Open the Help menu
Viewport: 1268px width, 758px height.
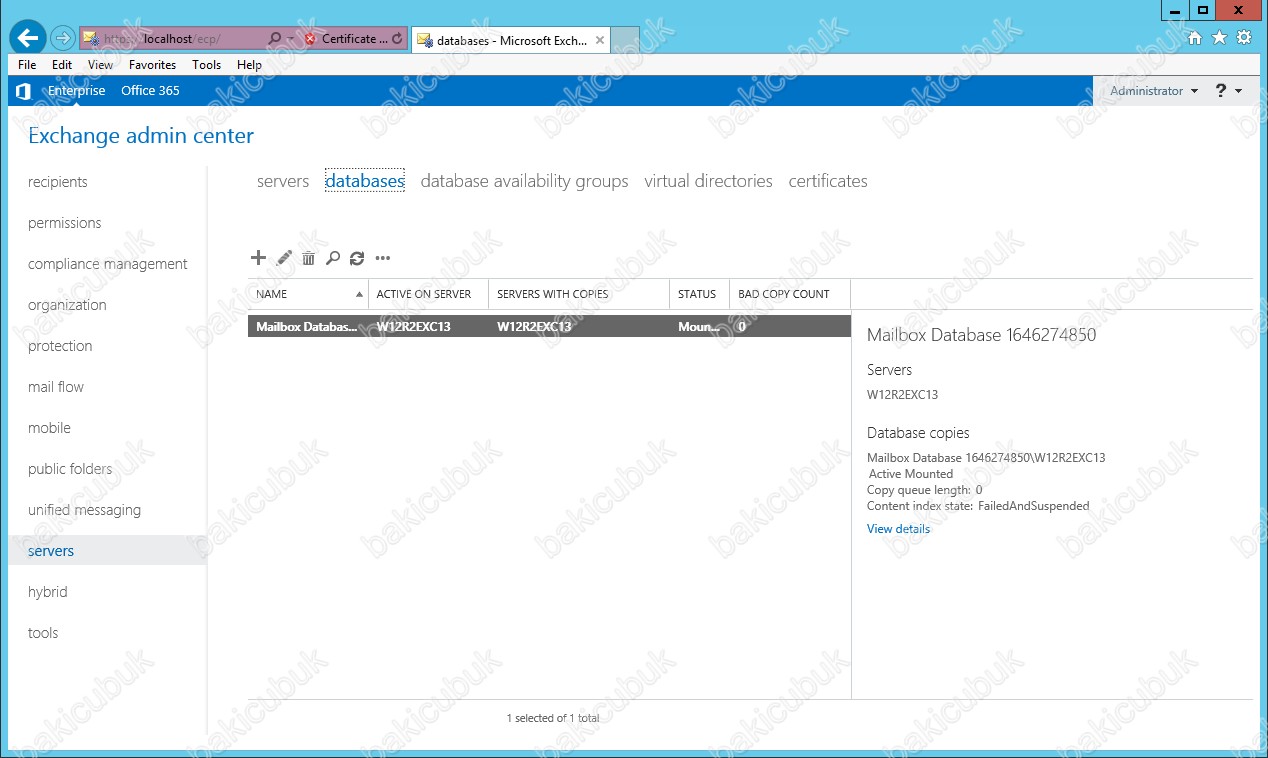click(x=249, y=65)
